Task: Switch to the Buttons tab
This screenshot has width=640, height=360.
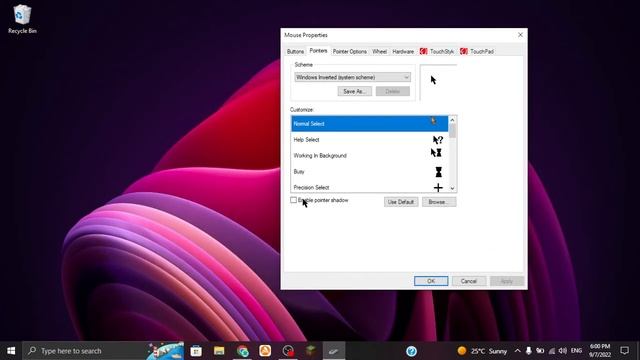Action: pyautogui.click(x=295, y=51)
